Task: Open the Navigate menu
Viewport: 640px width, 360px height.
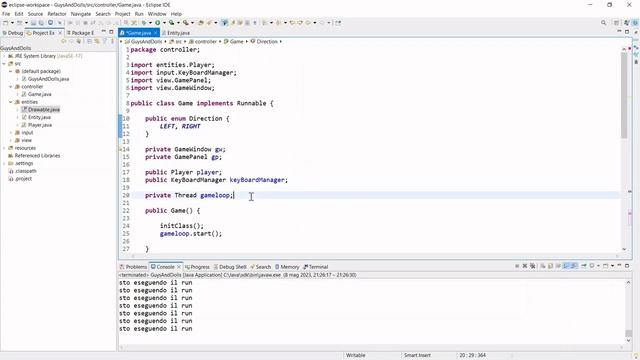Action: click(x=81, y=14)
